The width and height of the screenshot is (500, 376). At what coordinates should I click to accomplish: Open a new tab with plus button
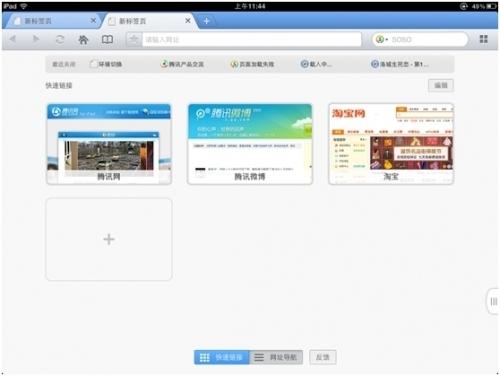tap(206, 21)
